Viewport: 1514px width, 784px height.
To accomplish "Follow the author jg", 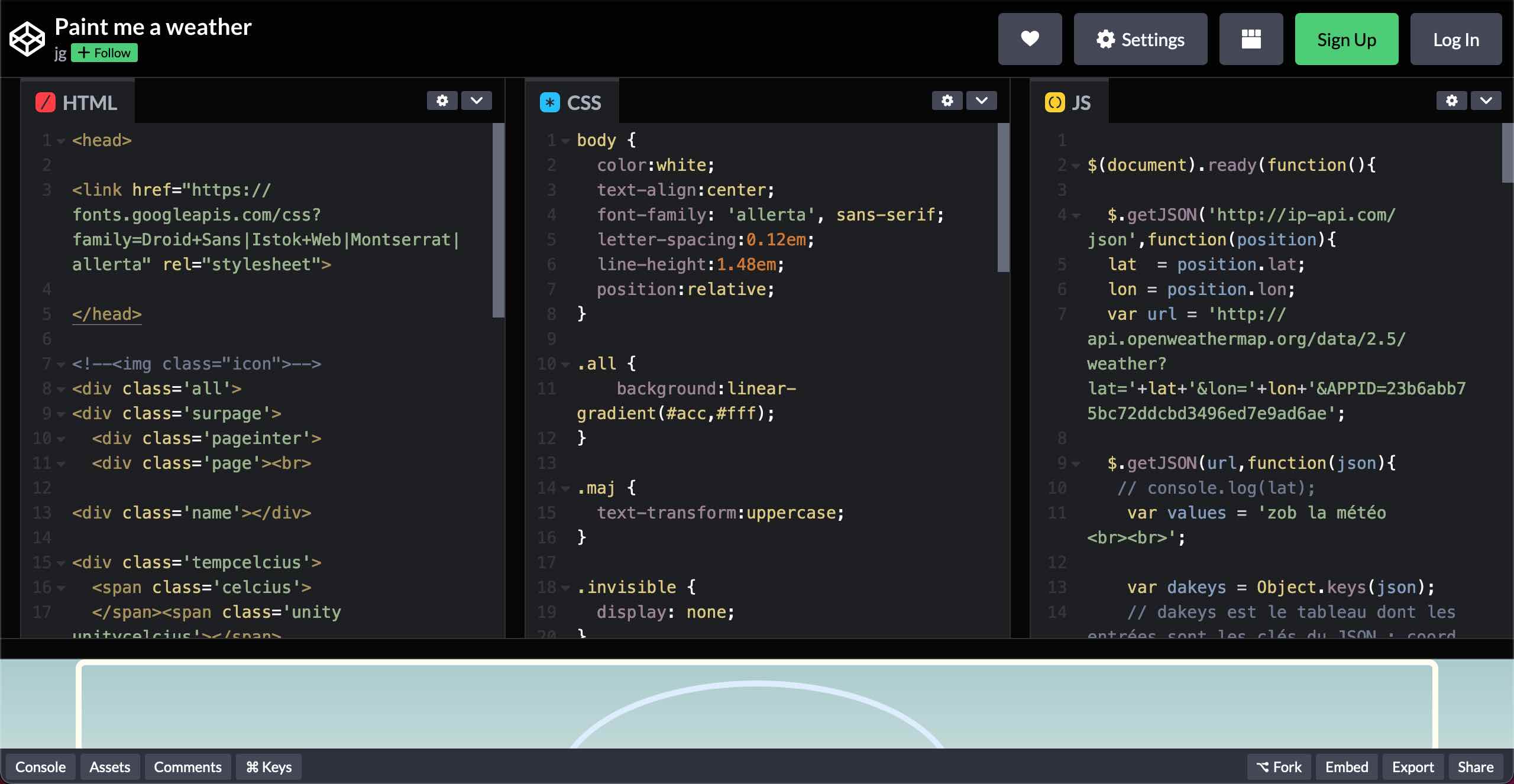I will (x=105, y=53).
